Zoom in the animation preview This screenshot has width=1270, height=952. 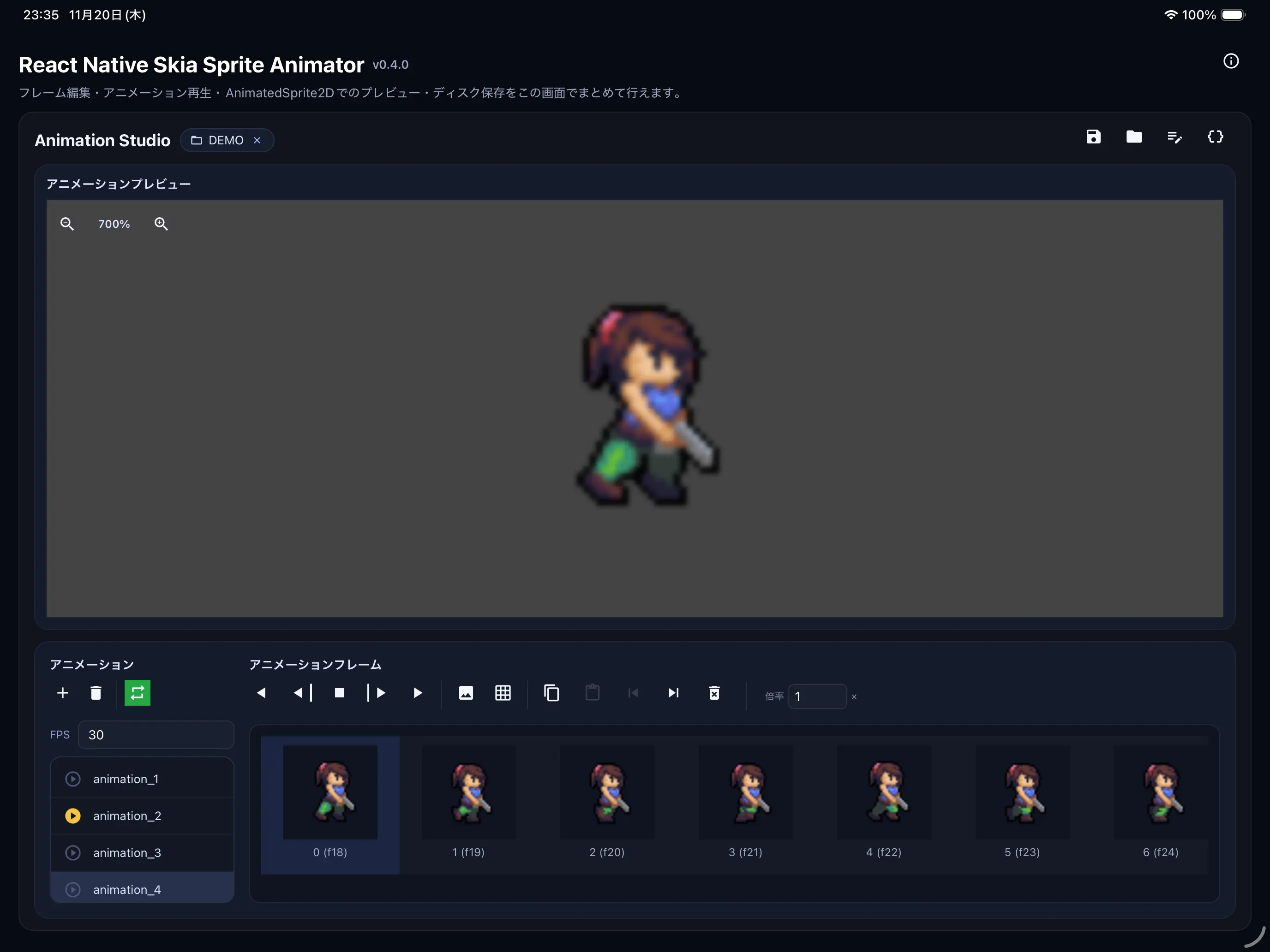[162, 224]
